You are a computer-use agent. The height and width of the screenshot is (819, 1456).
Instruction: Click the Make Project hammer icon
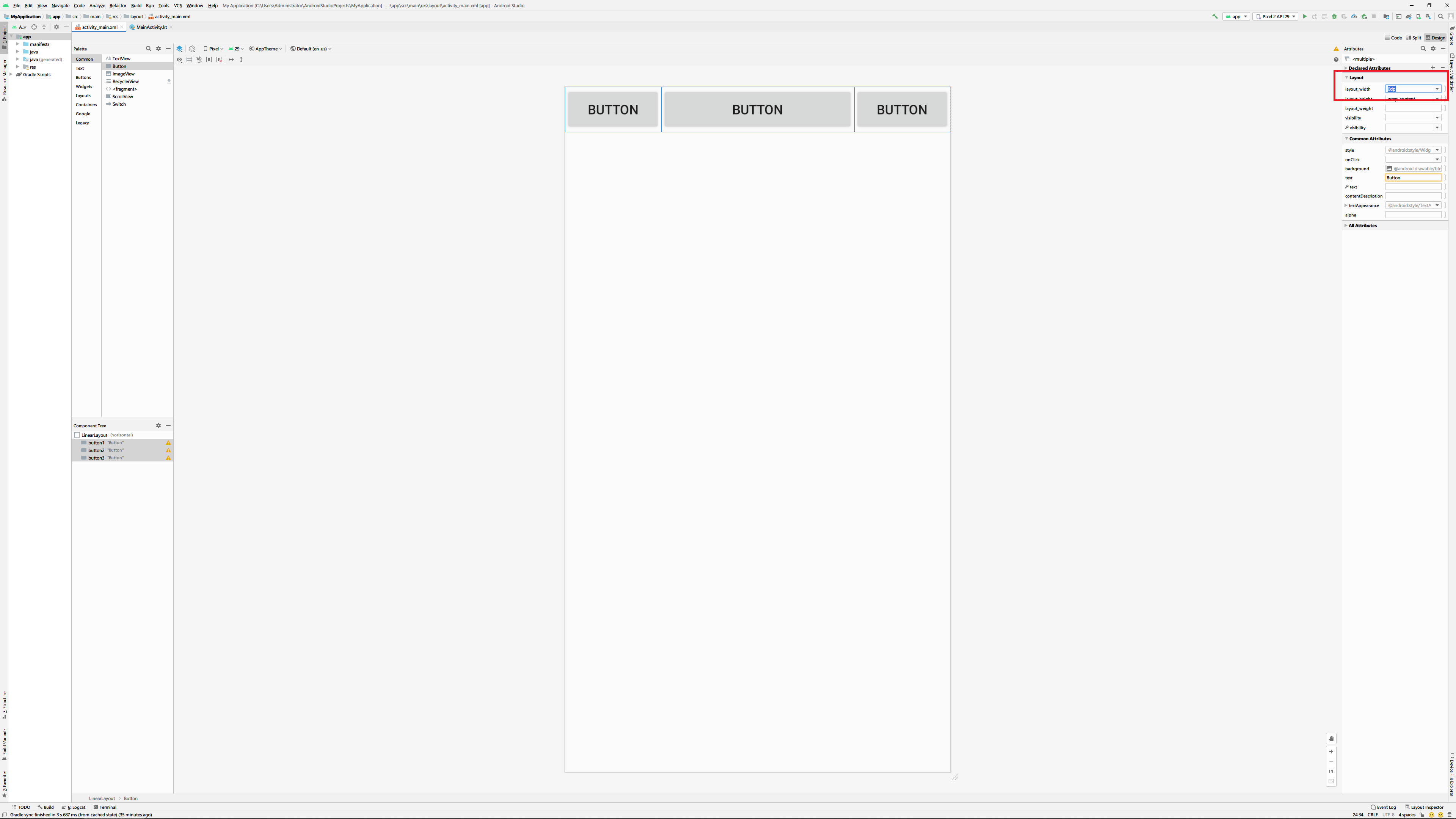pyautogui.click(x=1215, y=16)
